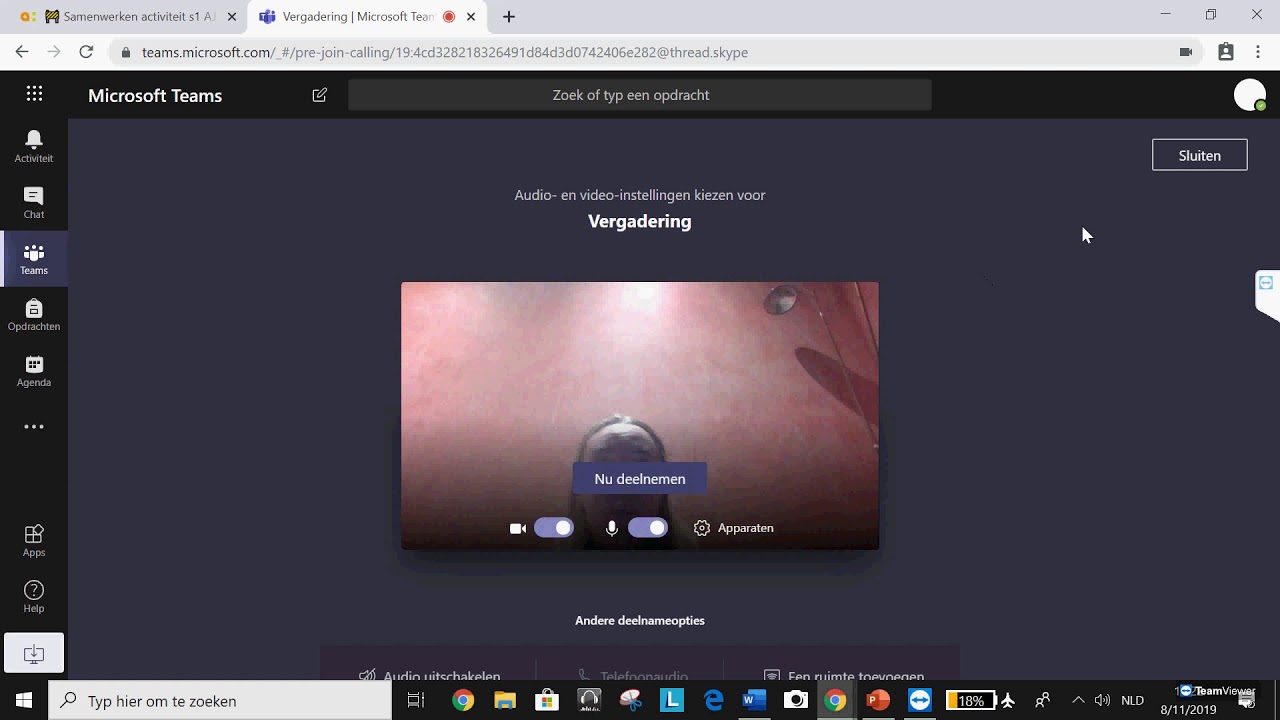The height and width of the screenshot is (720, 1280).
Task: Click the battery 18% indicator
Action: [x=970, y=701]
